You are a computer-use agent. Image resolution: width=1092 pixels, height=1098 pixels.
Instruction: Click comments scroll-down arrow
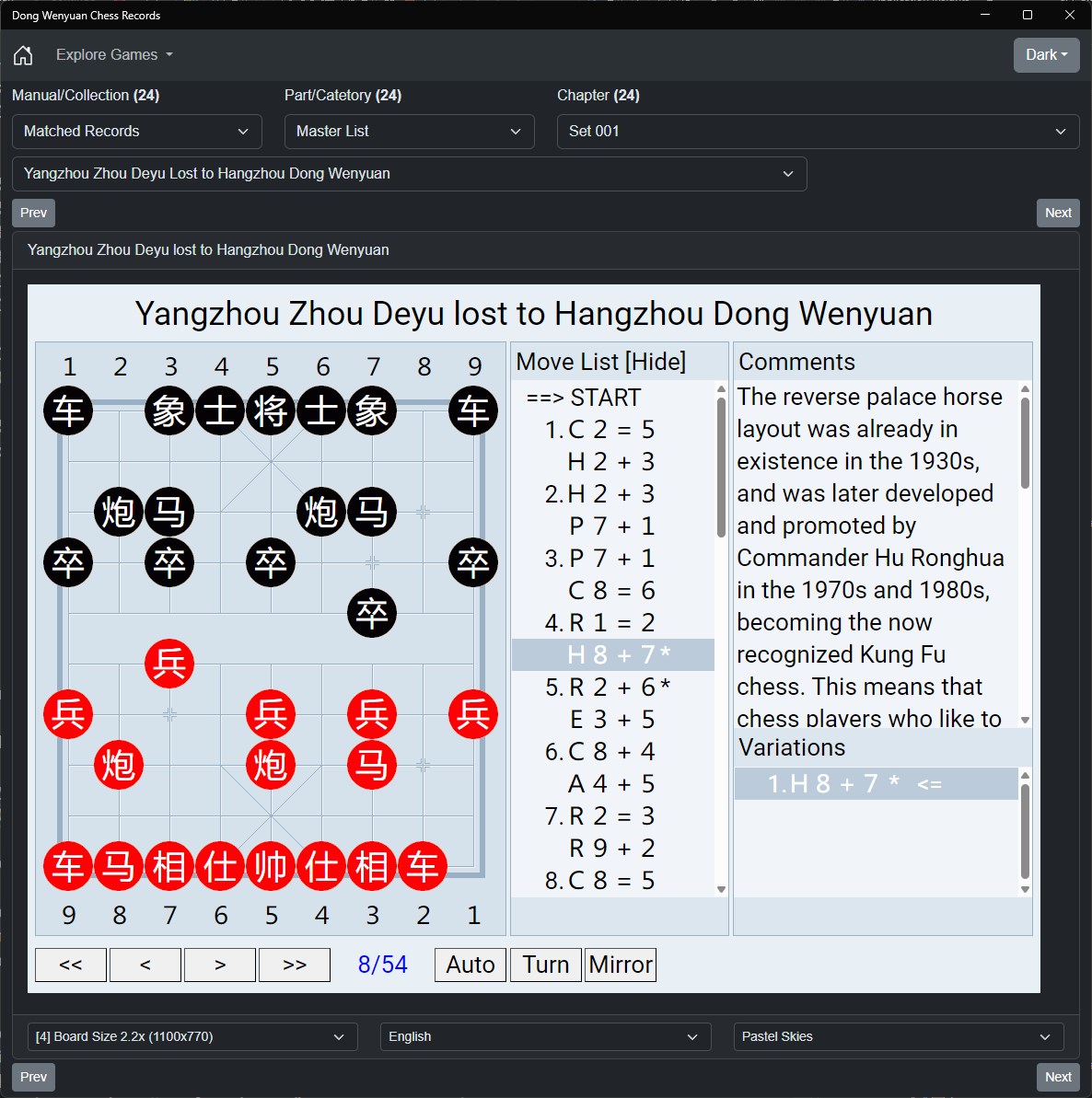click(1025, 720)
